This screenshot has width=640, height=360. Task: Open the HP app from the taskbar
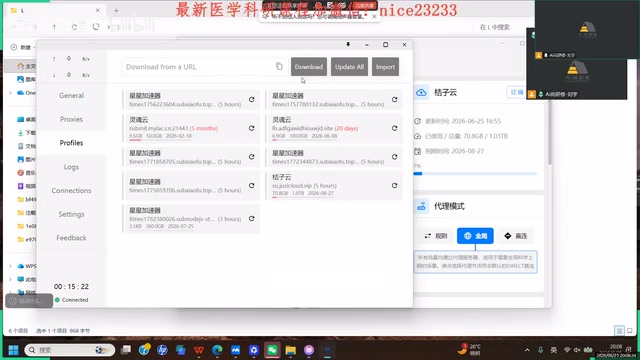pyautogui.click(x=162, y=350)
